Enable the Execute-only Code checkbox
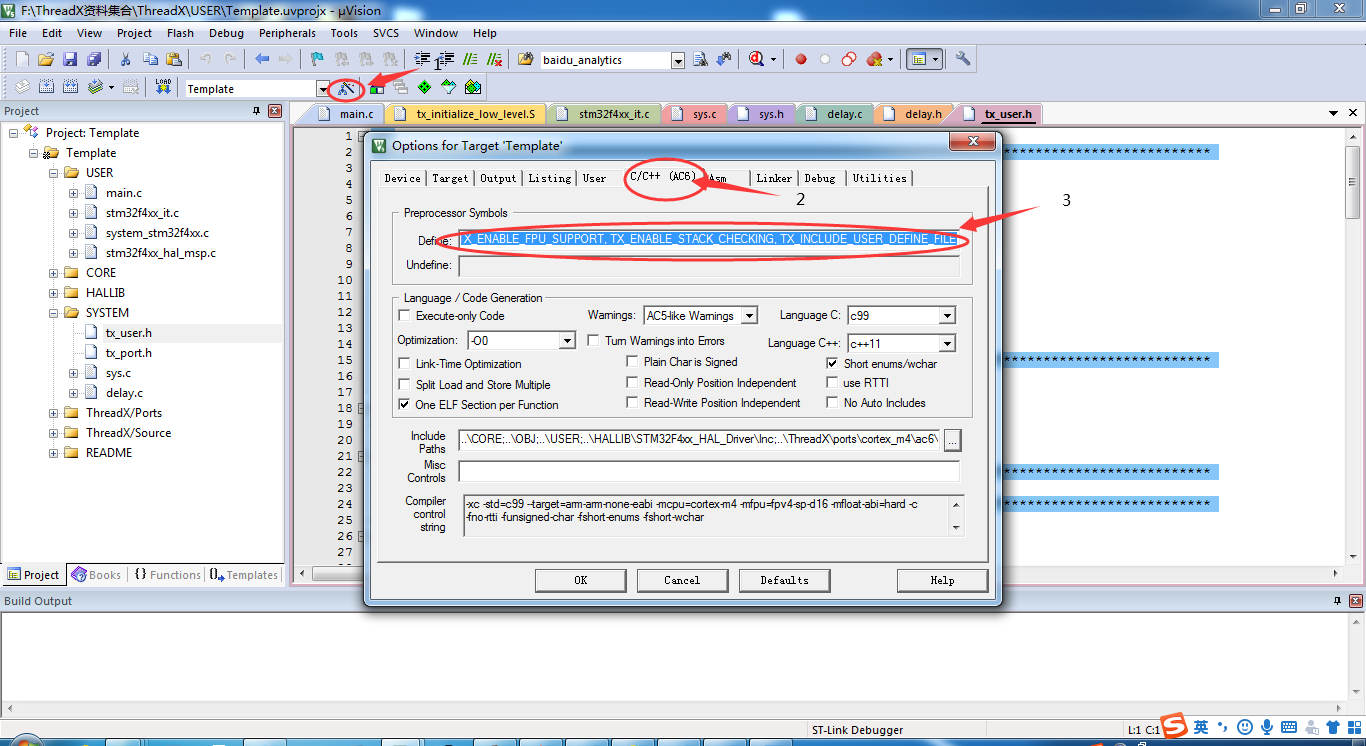Image resolution: width=1366 pixels, height=746 pixels. click(x=405, y=316)
